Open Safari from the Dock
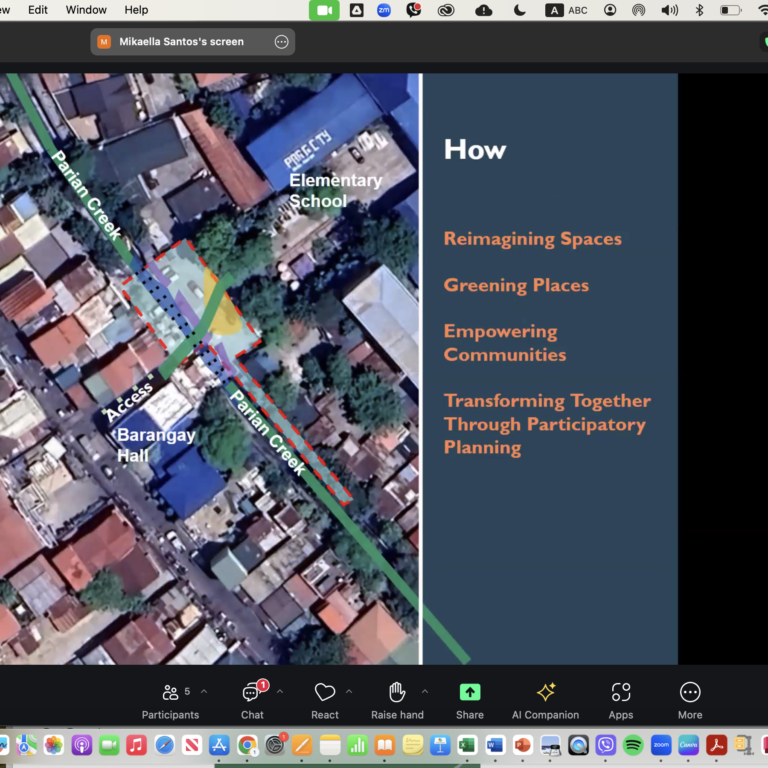 (x=165, y=745)
